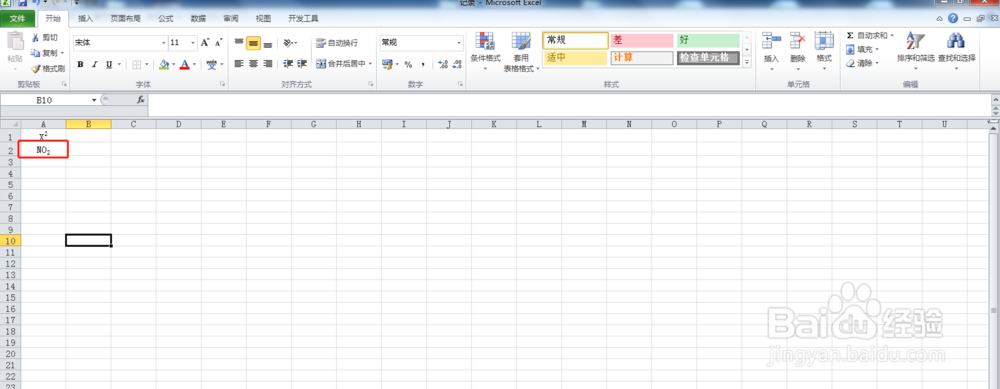Image resolution: width=1000 pixels, height=389 pixels.
Task: Apply the cell borders icon
Action: click(x=136, y=64)
